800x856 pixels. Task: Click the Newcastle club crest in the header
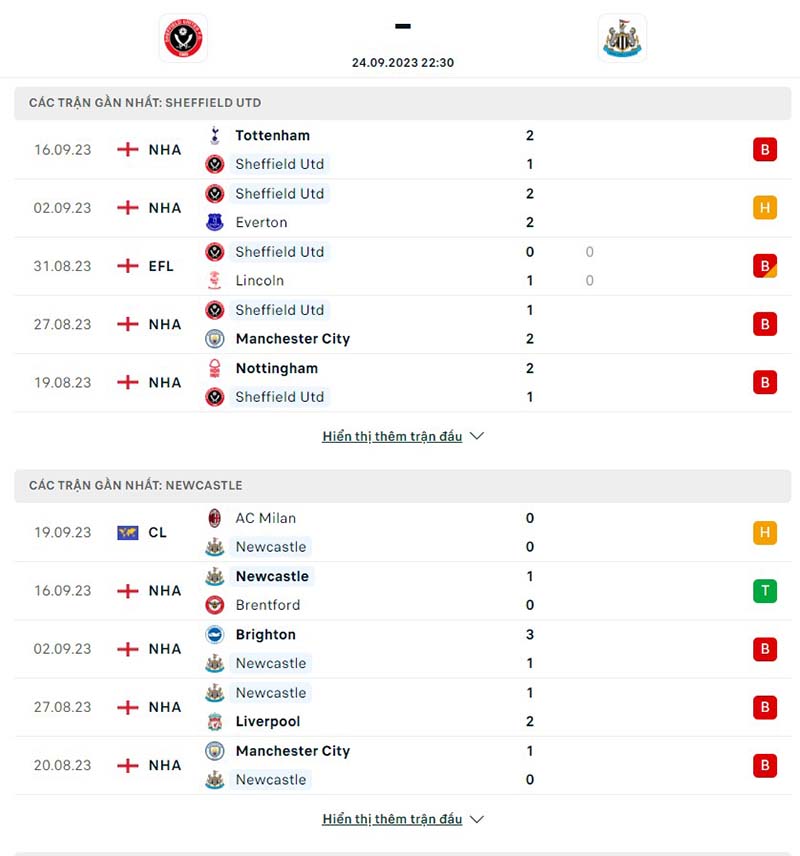[x=622, y=39]
